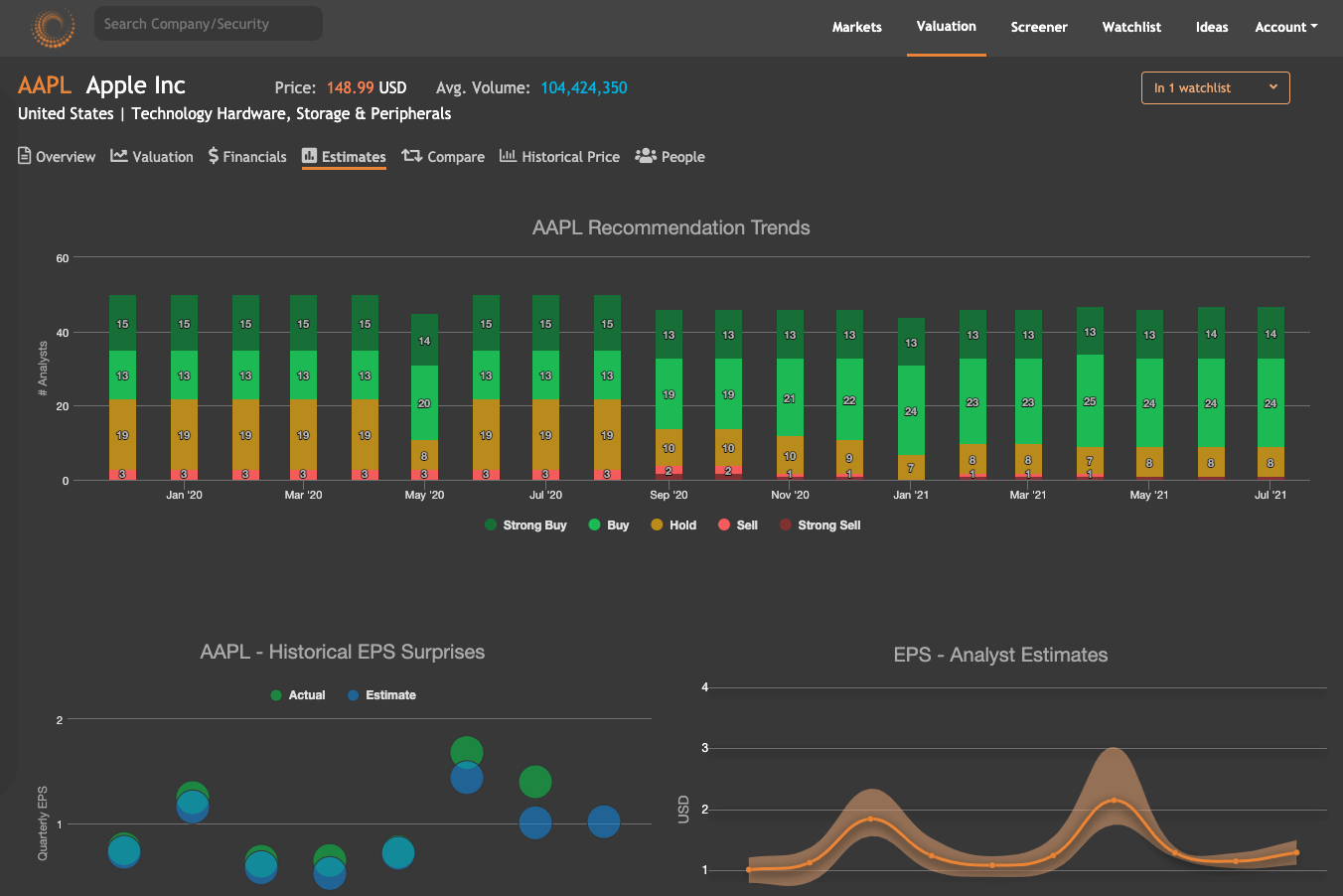
Task: Open the 'In 1 watchlist' dropdown
Action: click(1216, 87)
